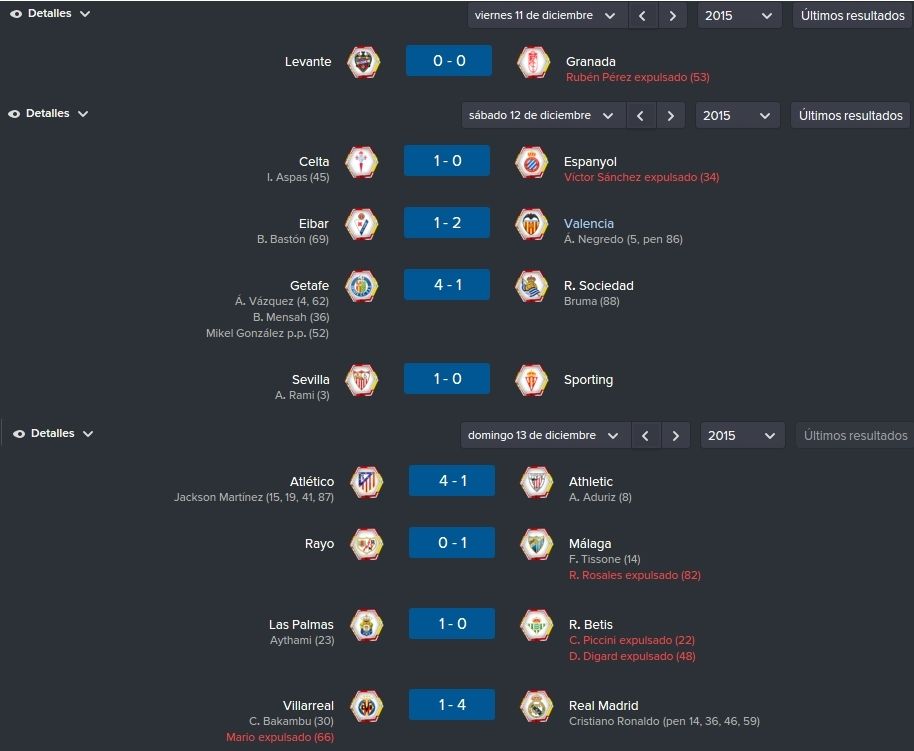Go to previous day from domingo 13 de diciembre

[645, 436]
